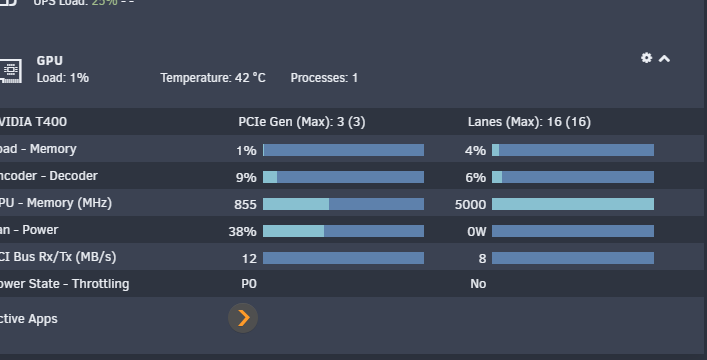Image resolution: width=707 pixels, height=360 pixels.
Task: Click the 855 MHz GPU clock bar
Action: 344,204
